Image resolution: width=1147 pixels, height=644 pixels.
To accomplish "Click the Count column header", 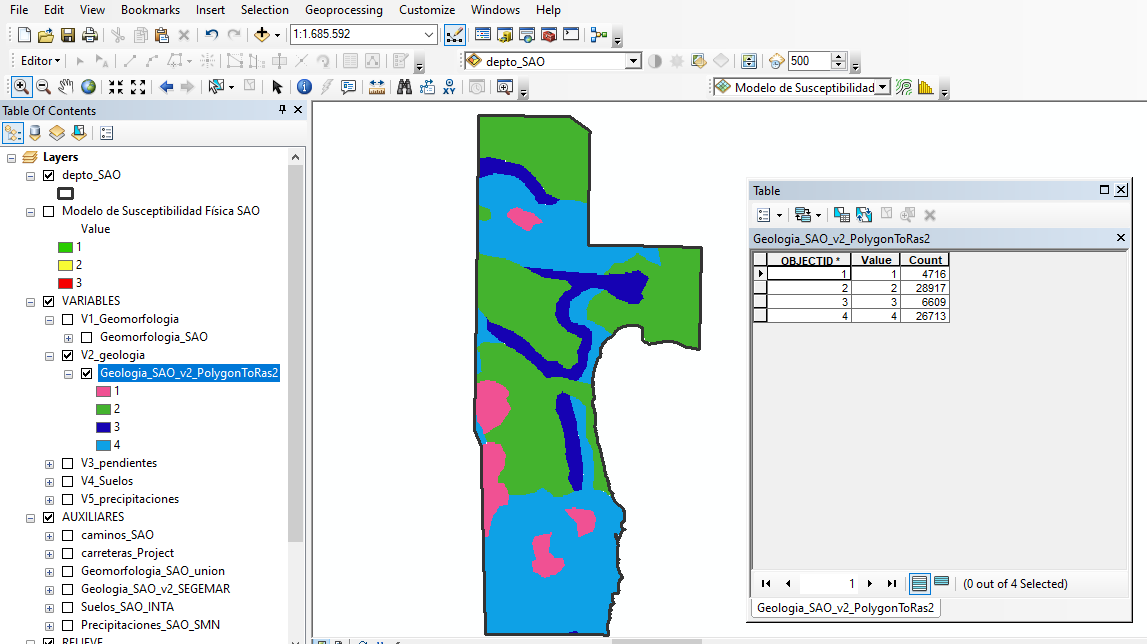I will pyautogui.click(x=925, y=260).
